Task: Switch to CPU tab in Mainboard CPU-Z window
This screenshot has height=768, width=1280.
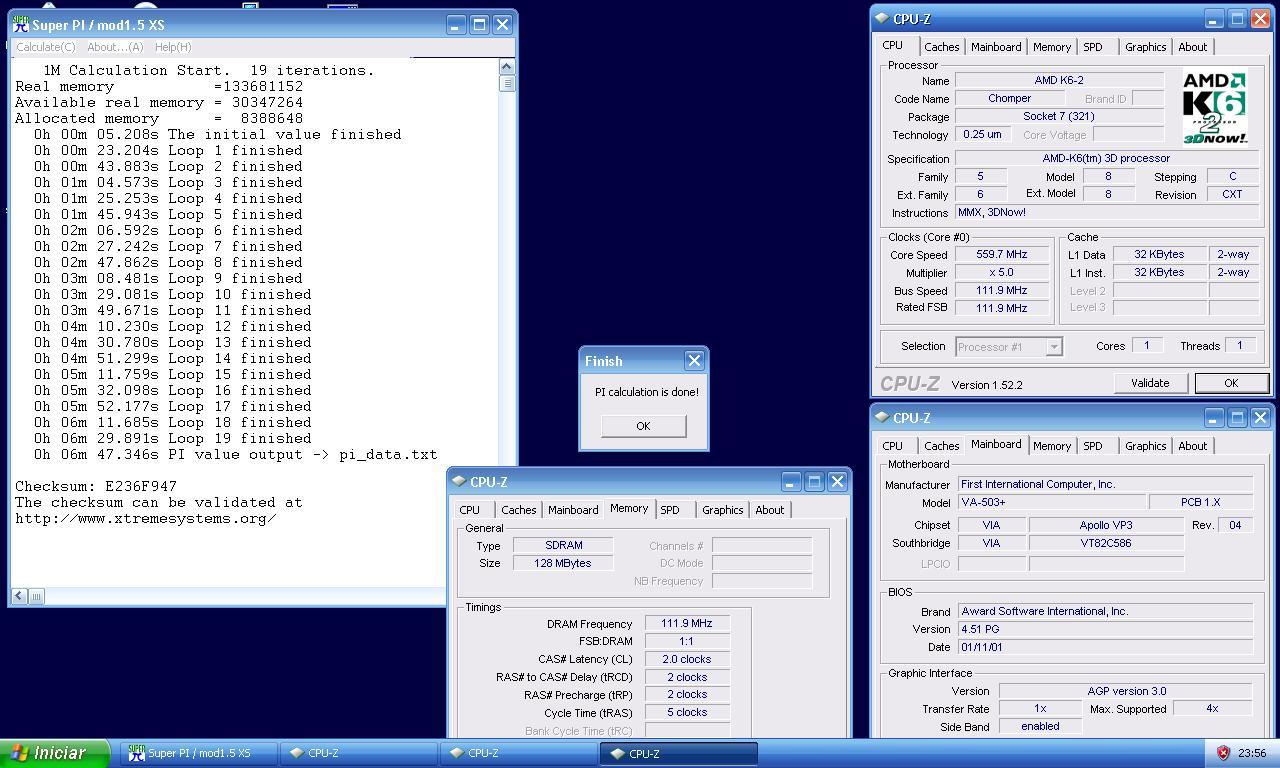Action: tap(892, 446)
